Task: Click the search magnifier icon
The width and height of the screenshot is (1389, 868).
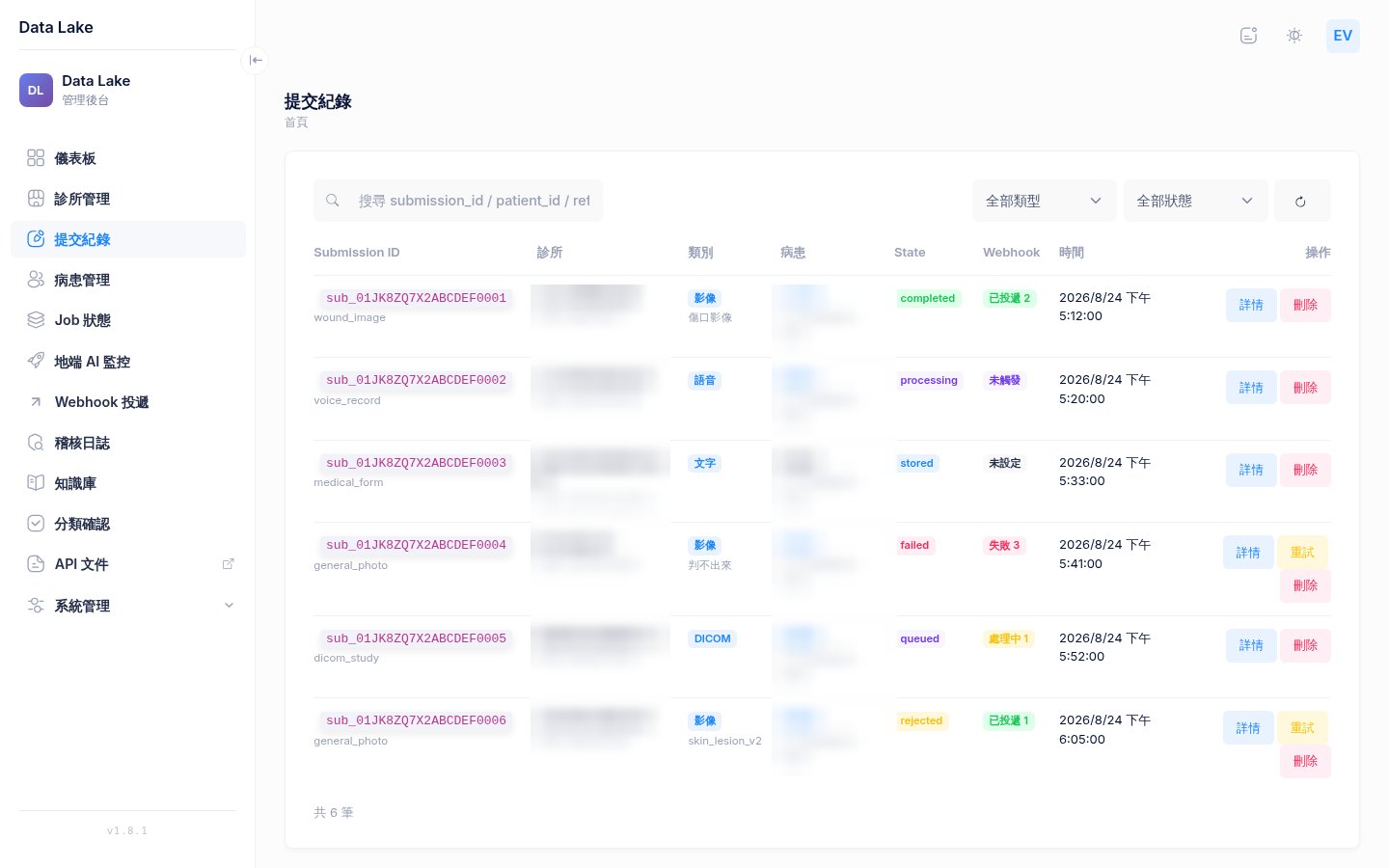Action: click(x=333, y=201)
